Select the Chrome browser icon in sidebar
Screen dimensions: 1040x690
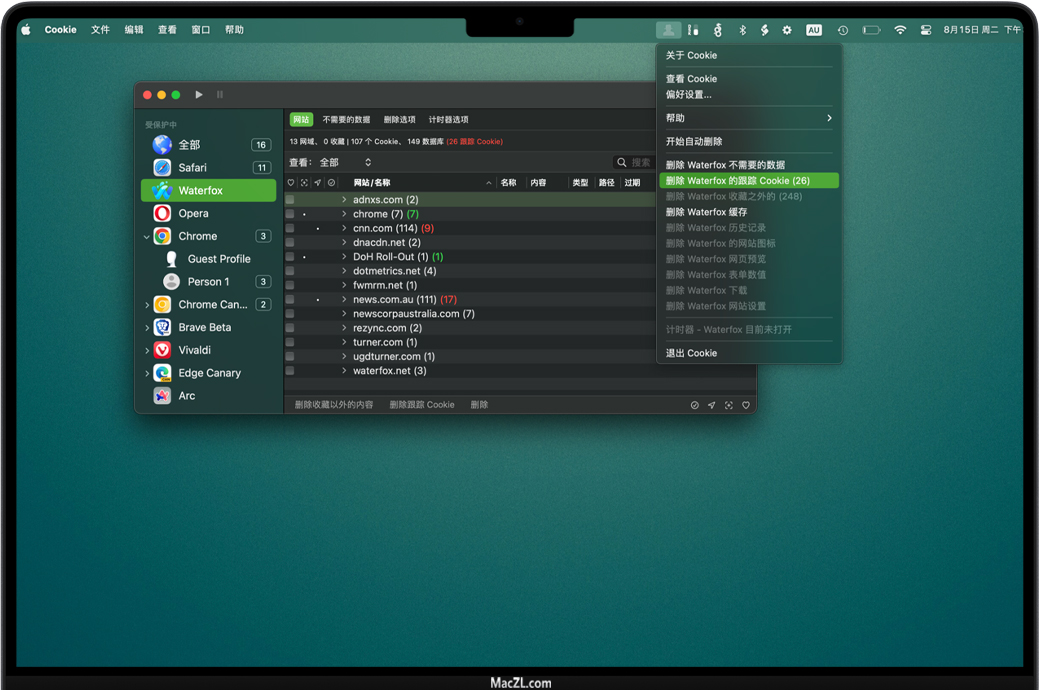coord(162,236)
